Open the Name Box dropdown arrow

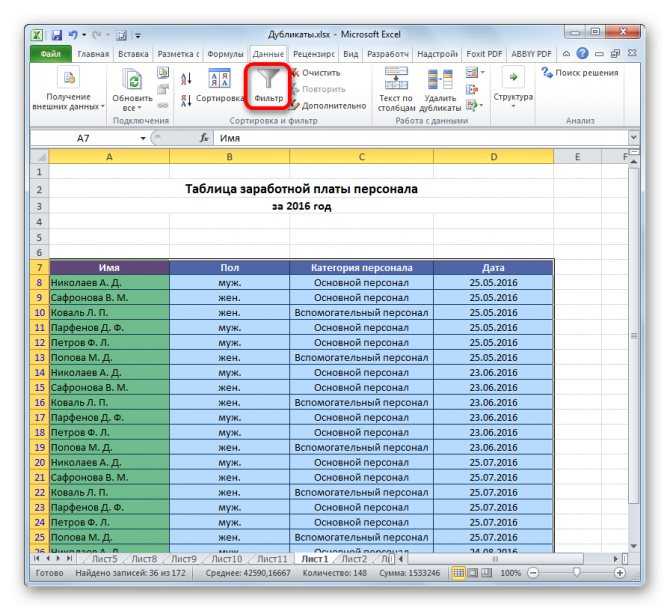tap(143, 138)
